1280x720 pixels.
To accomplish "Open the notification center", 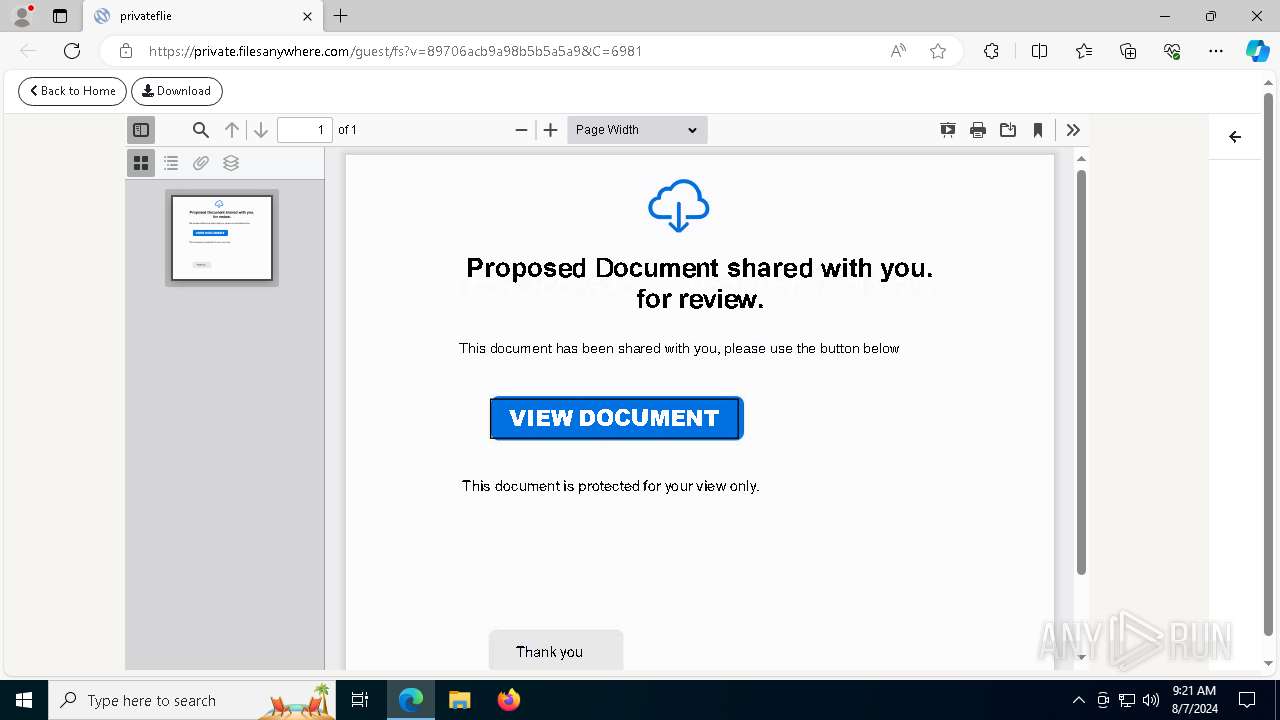I will coord(1247,700).
